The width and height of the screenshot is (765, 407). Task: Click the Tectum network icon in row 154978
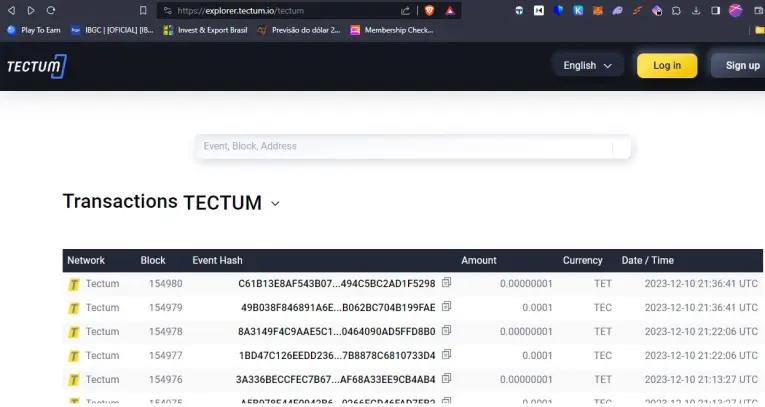(x=74, y=332)
